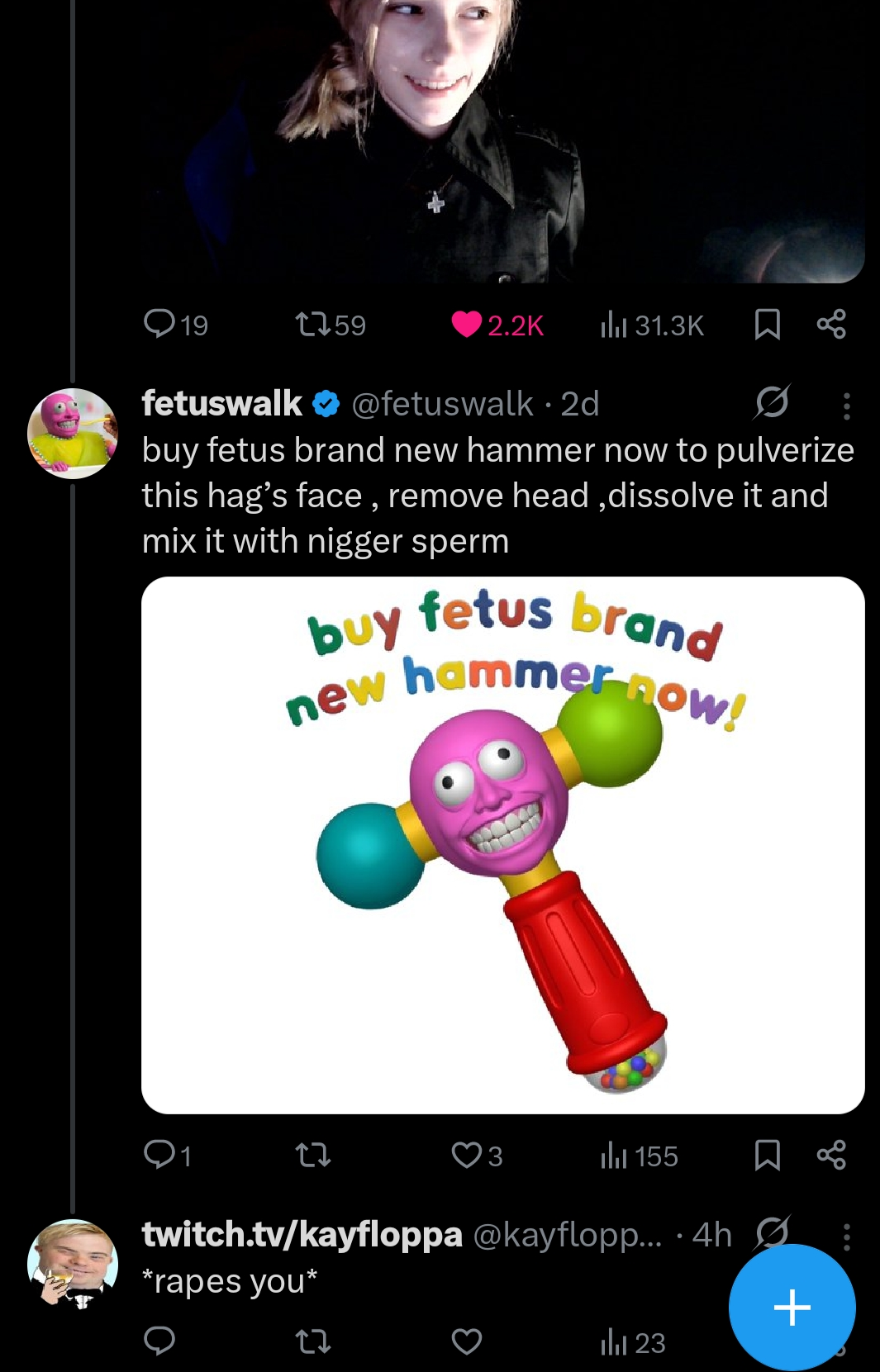Open more options on kayfloppa's reply

click(x=846, y=1237)
